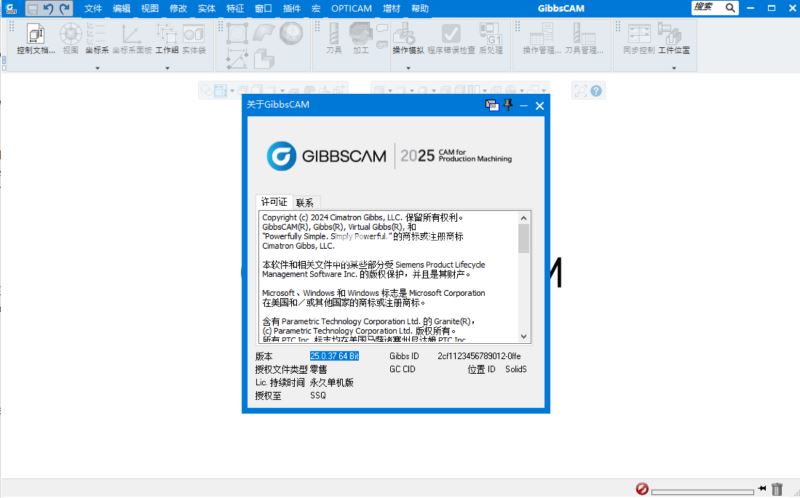
Task: Click the greyed 视图 view icon in ribbon
Action: click(70, 38)
